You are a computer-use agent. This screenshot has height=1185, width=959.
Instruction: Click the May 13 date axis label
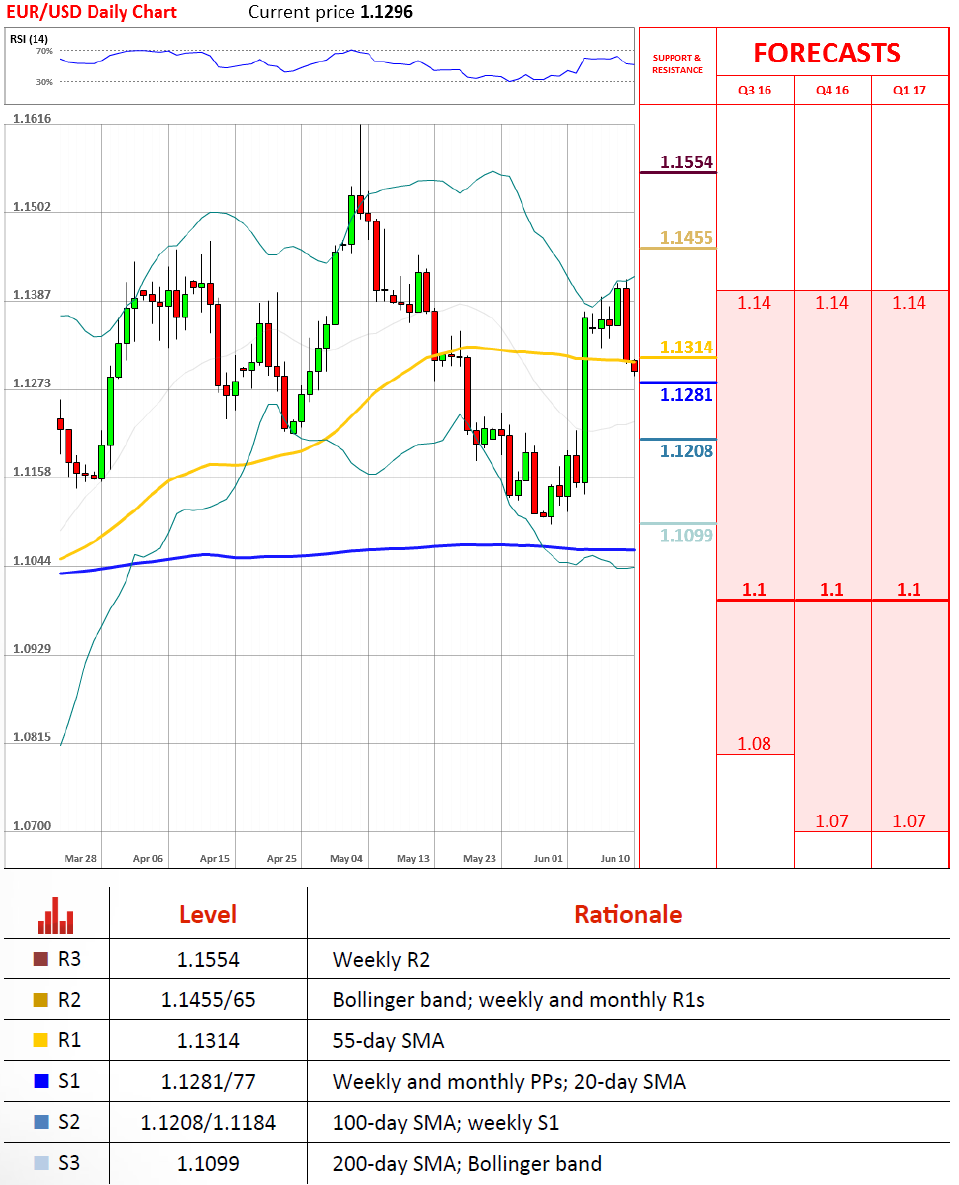tap(413, 859)
